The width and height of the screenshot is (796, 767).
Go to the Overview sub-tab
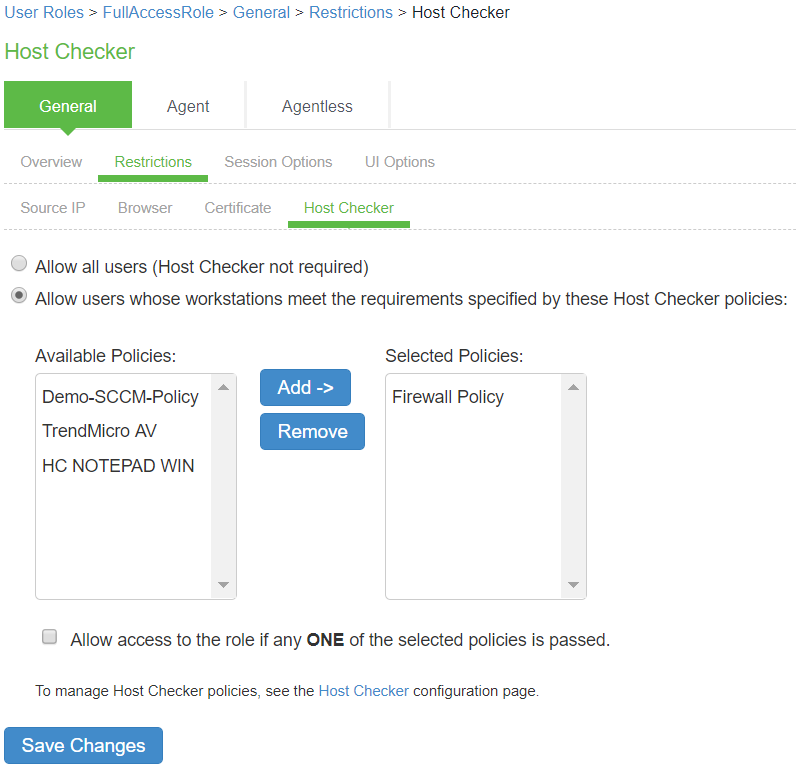pyautogui.click(x=51, y=162)
